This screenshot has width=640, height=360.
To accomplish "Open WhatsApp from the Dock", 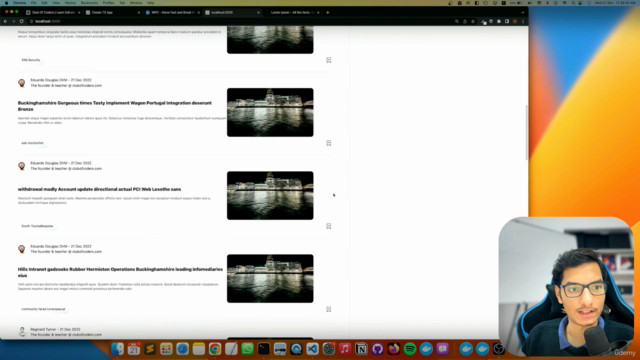I will pyautogui.click(x=247, y=349).
